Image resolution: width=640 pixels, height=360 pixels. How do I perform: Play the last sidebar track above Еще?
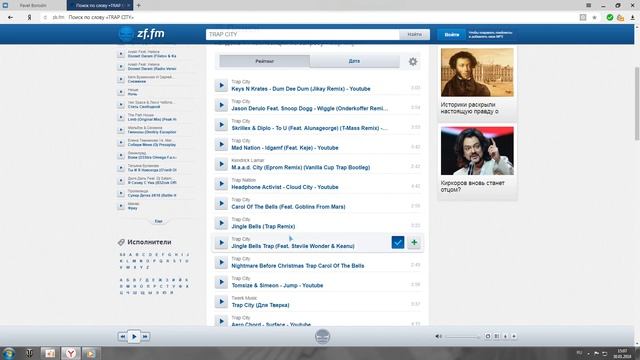point(121,206)
